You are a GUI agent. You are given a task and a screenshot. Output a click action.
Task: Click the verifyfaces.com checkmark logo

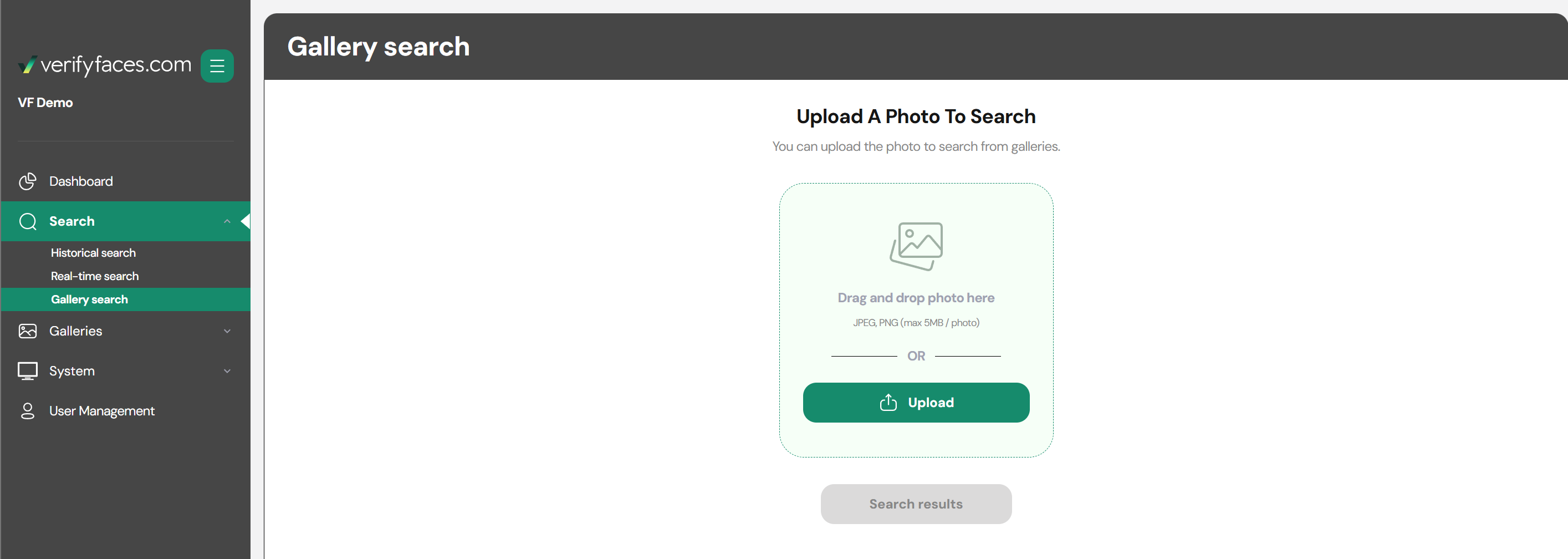[x=27, y=64]
